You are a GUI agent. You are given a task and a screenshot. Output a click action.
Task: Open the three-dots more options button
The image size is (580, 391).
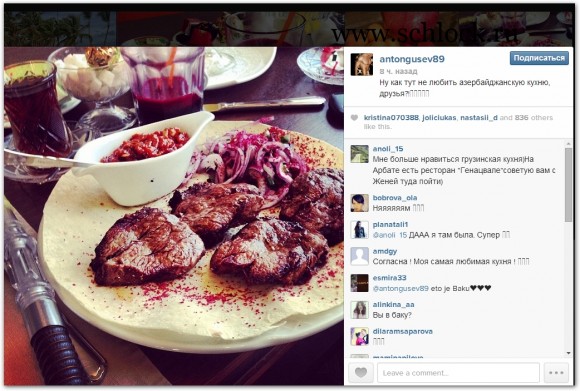point(556,373)
